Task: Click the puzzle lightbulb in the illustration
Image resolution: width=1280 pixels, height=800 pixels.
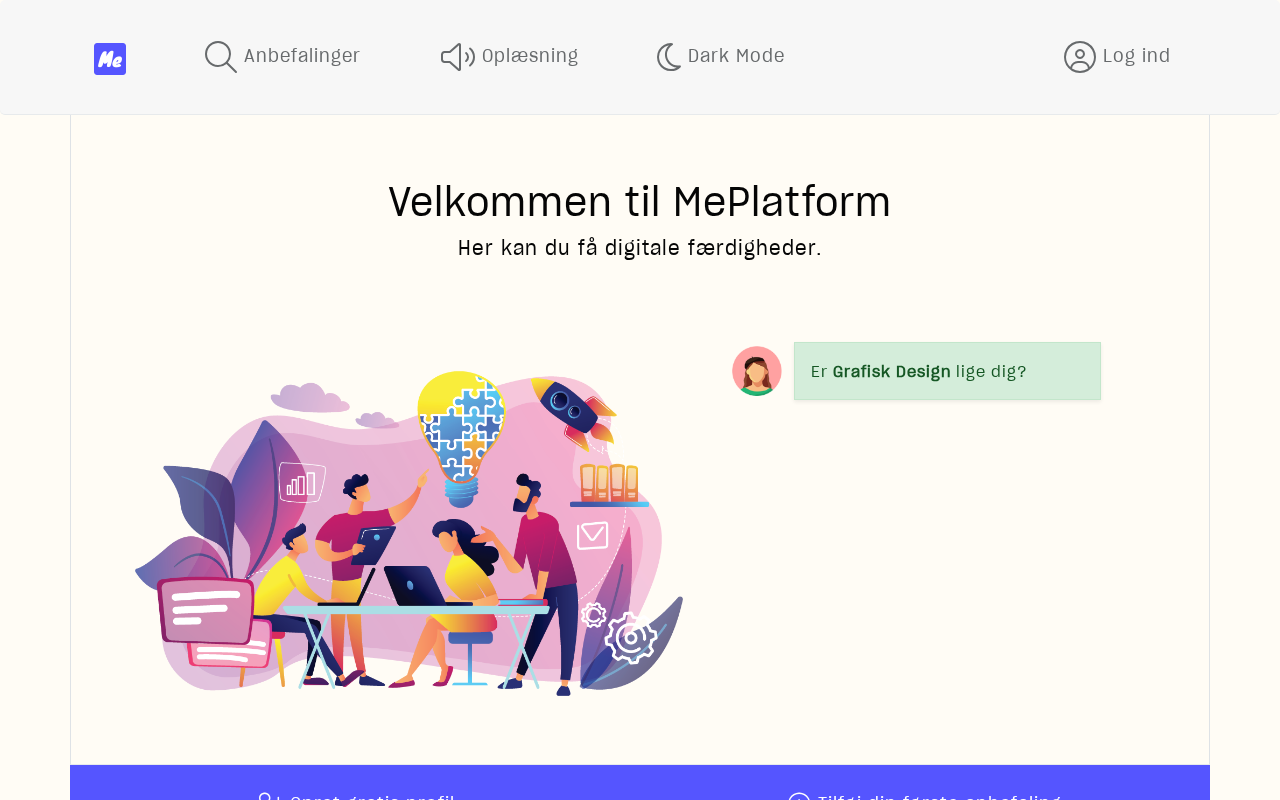Action: 461,438
